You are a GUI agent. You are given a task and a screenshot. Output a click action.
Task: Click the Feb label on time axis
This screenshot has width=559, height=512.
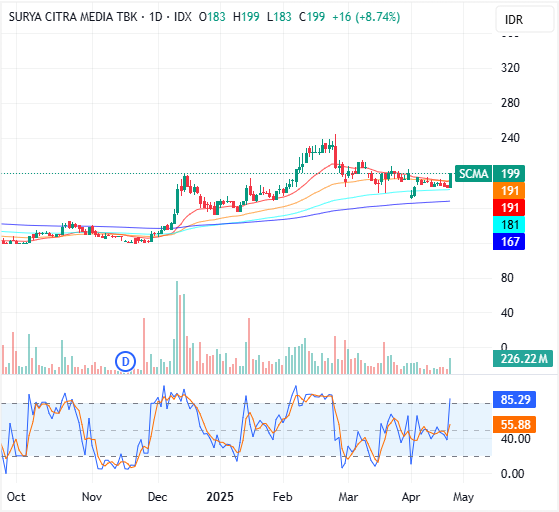(282, 497)
